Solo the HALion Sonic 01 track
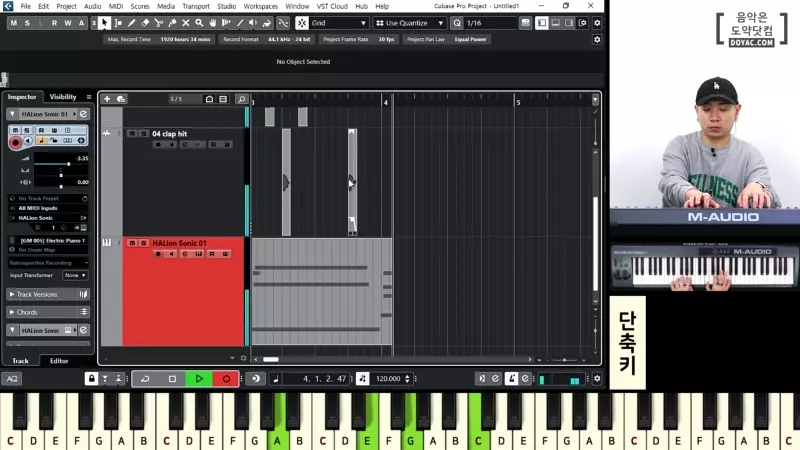 point(143,243)
